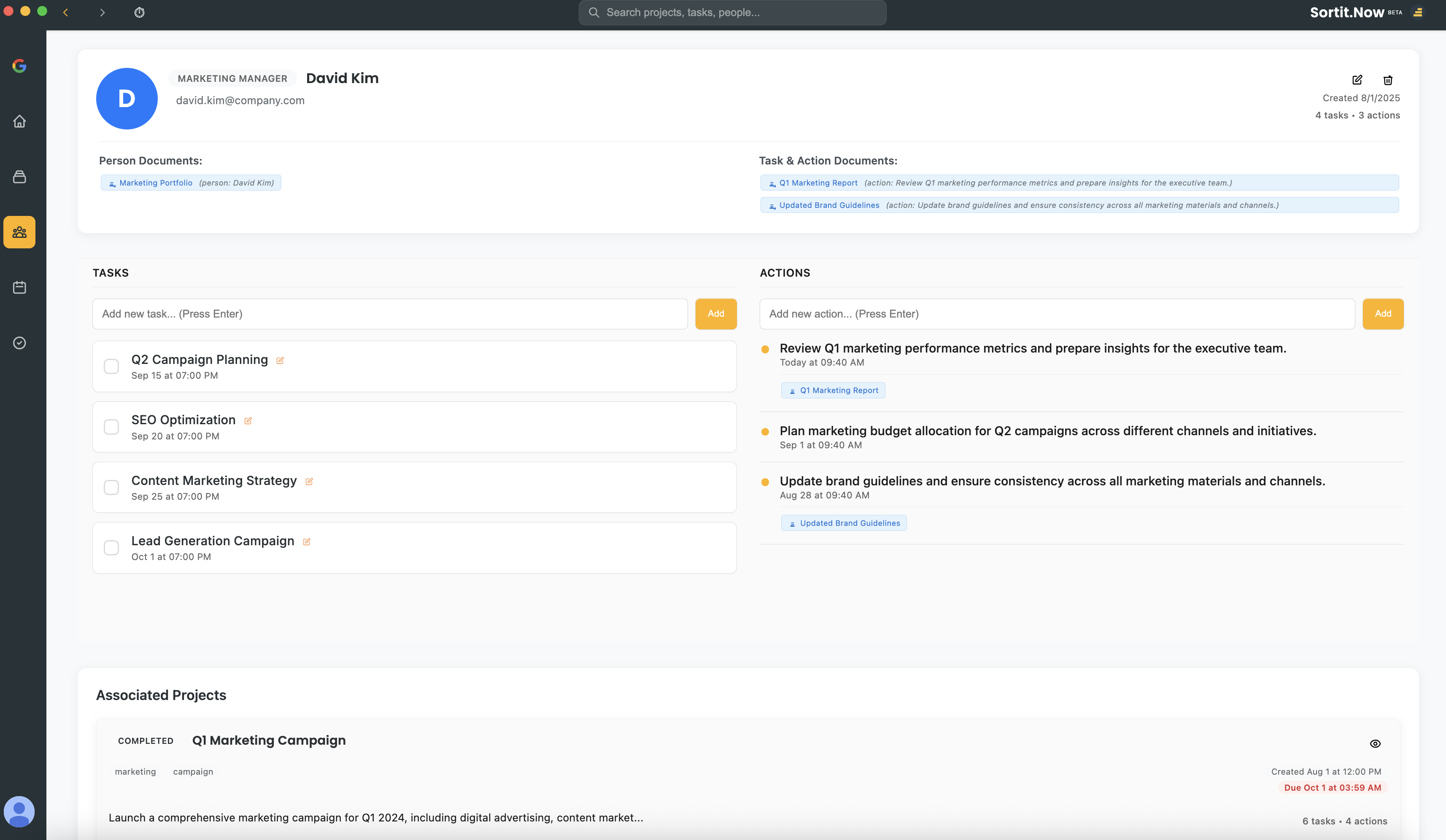
Task: Click the edit pencil icon for David Kim
Action: point(1357,80)
